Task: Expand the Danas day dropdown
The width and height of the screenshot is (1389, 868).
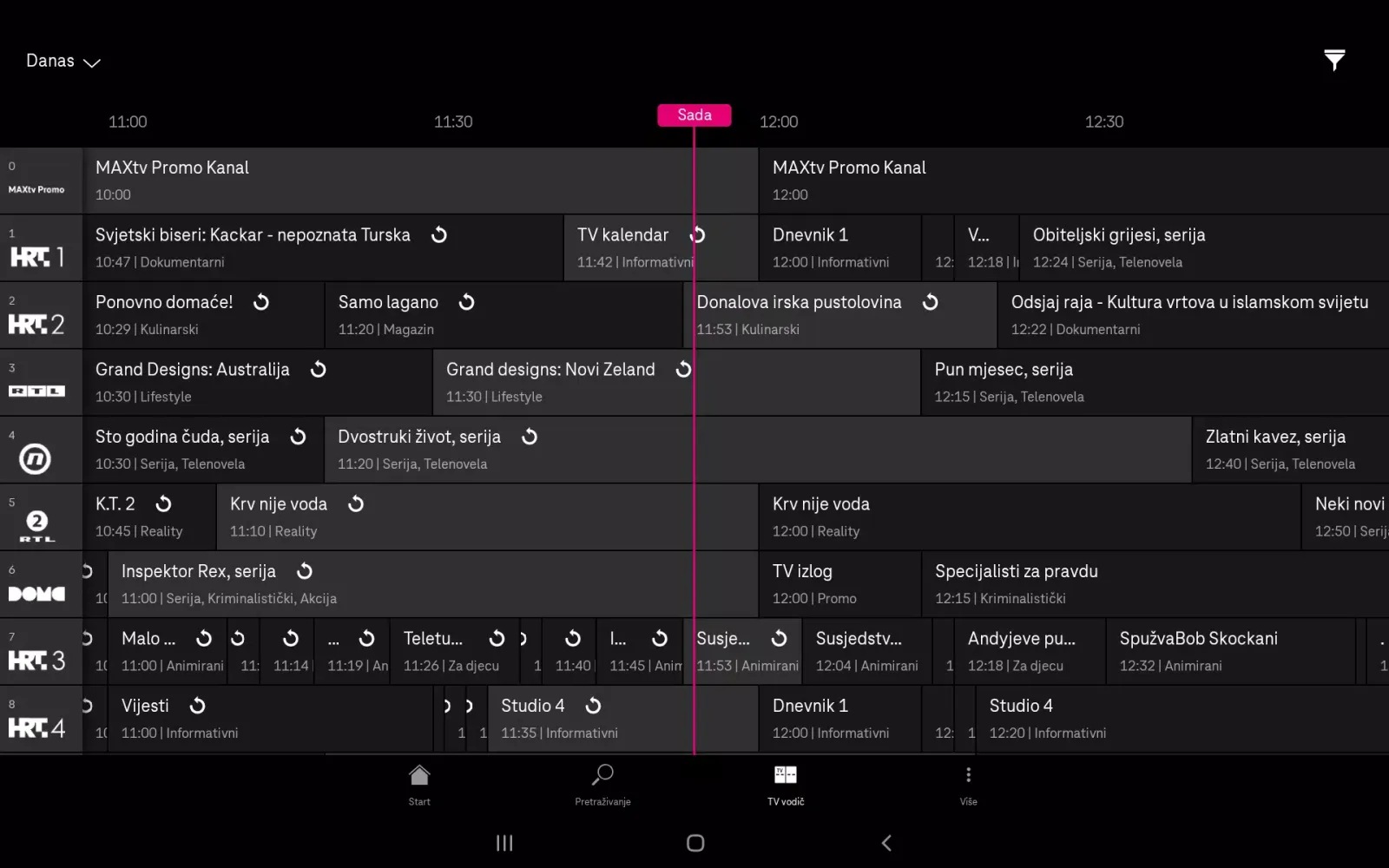Action: (x=63, y=61)
